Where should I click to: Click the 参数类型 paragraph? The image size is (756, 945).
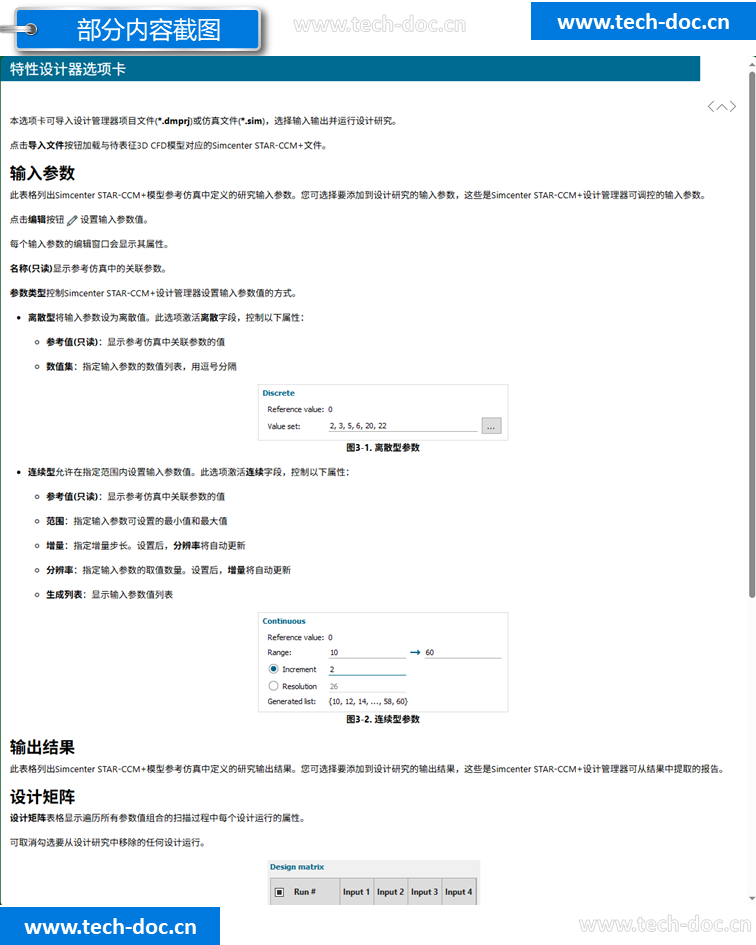153,294
